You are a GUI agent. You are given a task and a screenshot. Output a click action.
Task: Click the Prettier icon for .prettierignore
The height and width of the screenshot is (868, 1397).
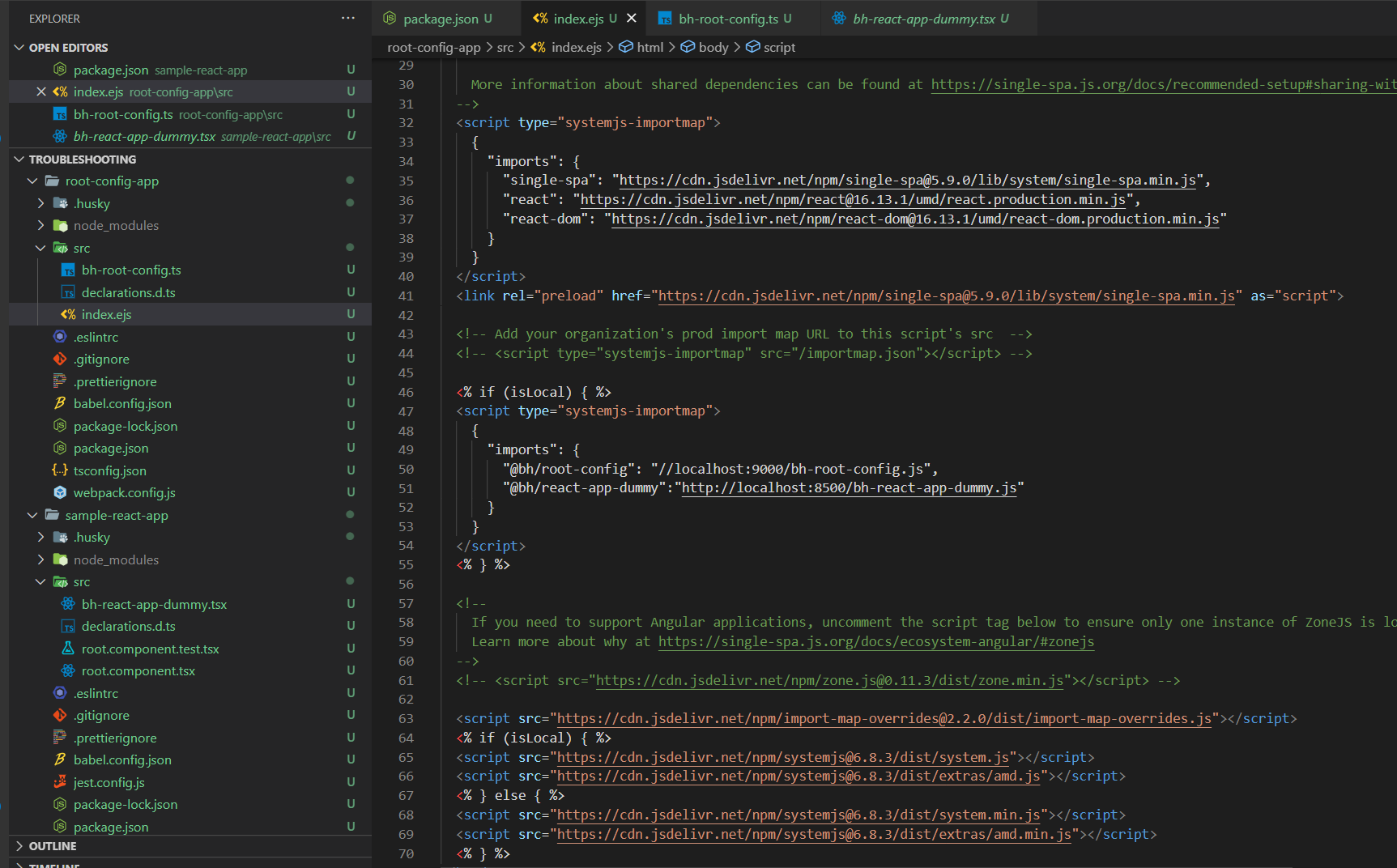tap(60, 381)
